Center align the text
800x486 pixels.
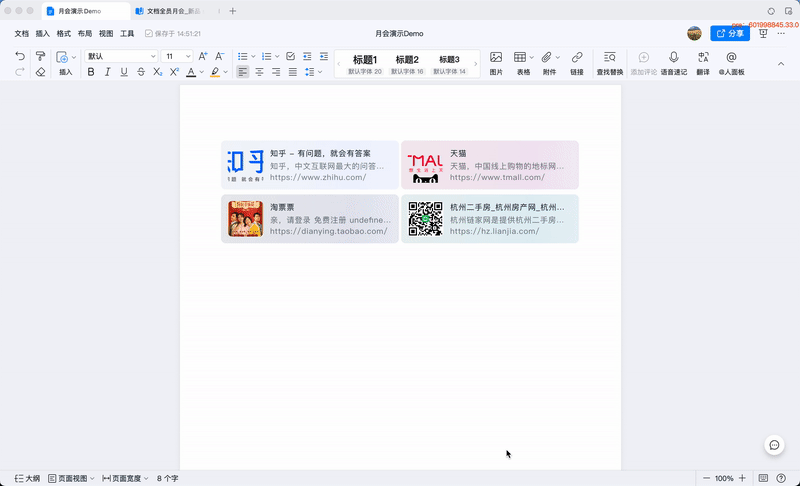point(259,72)
